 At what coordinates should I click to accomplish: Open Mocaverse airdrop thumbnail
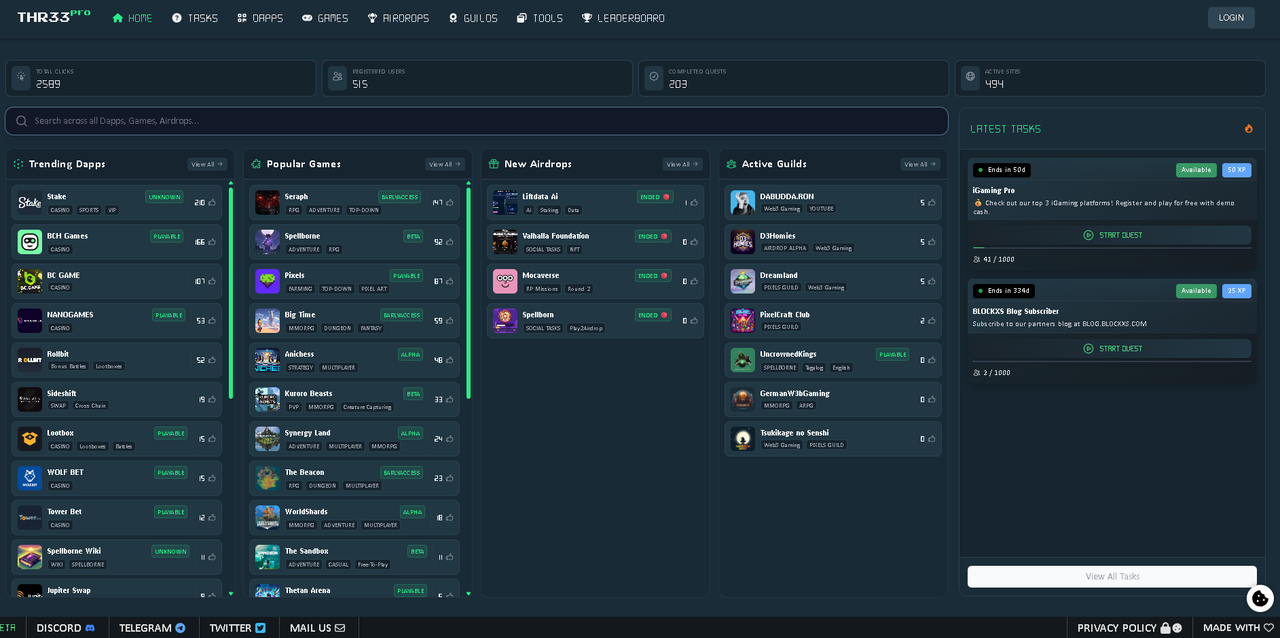point(505,281)
